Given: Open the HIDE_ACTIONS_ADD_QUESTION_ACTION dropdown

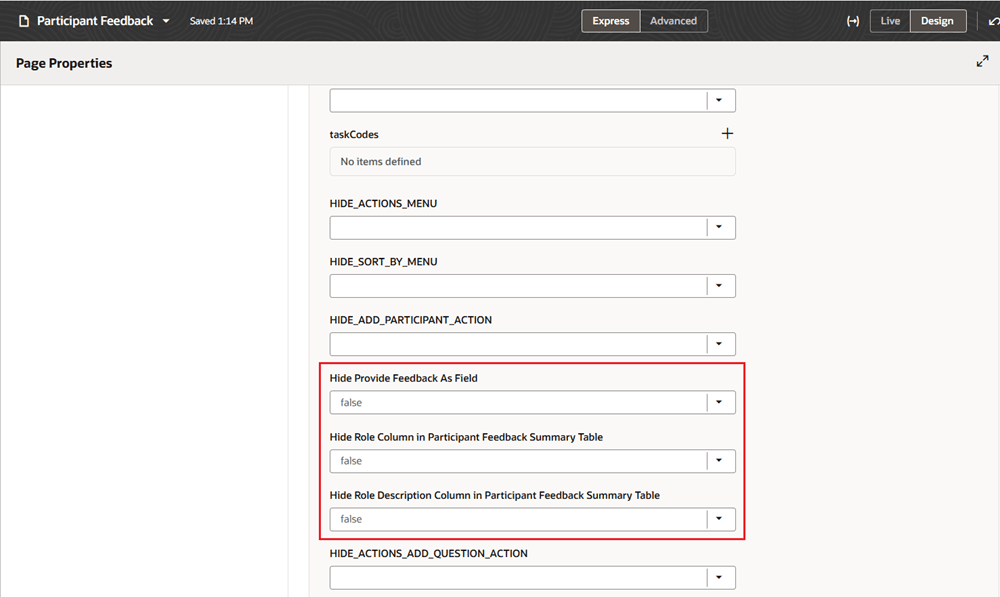Looking at the screenshot, I should pyautogui.click(x=719, y=577).
